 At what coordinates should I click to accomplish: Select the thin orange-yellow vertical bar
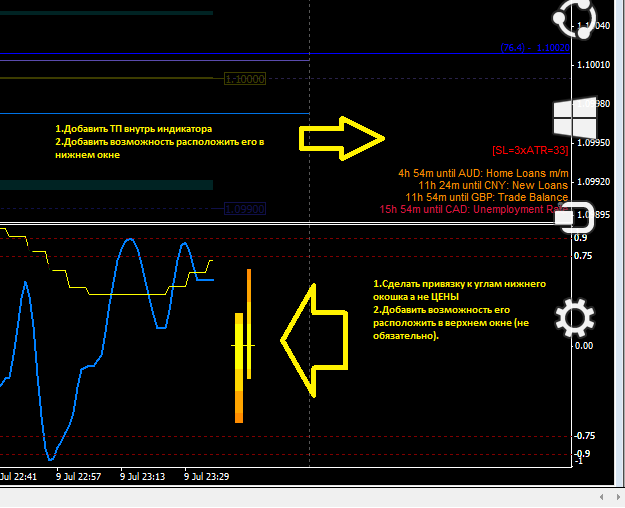(249, 324)
